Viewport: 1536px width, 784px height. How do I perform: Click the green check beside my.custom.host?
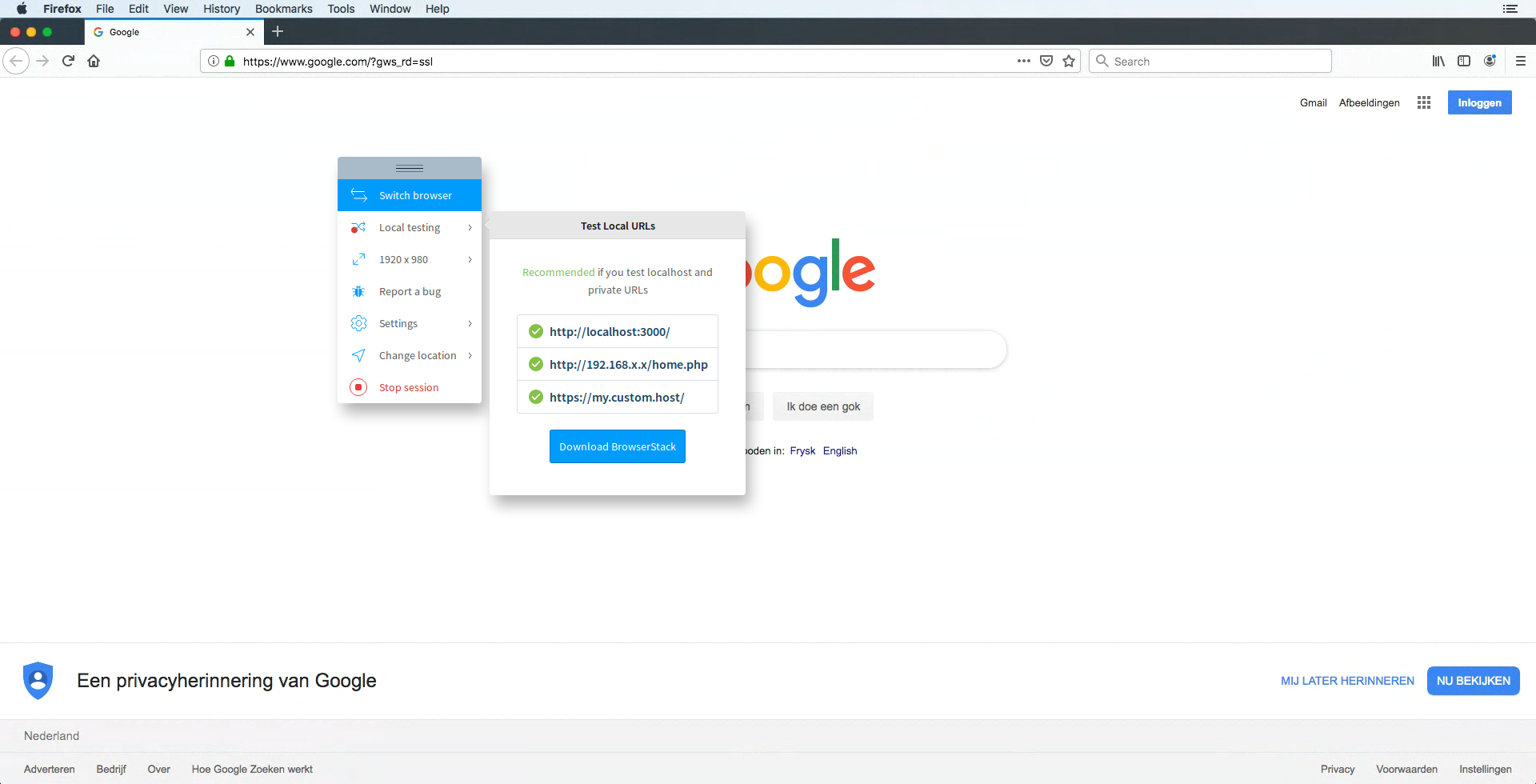tap(534, 397)
